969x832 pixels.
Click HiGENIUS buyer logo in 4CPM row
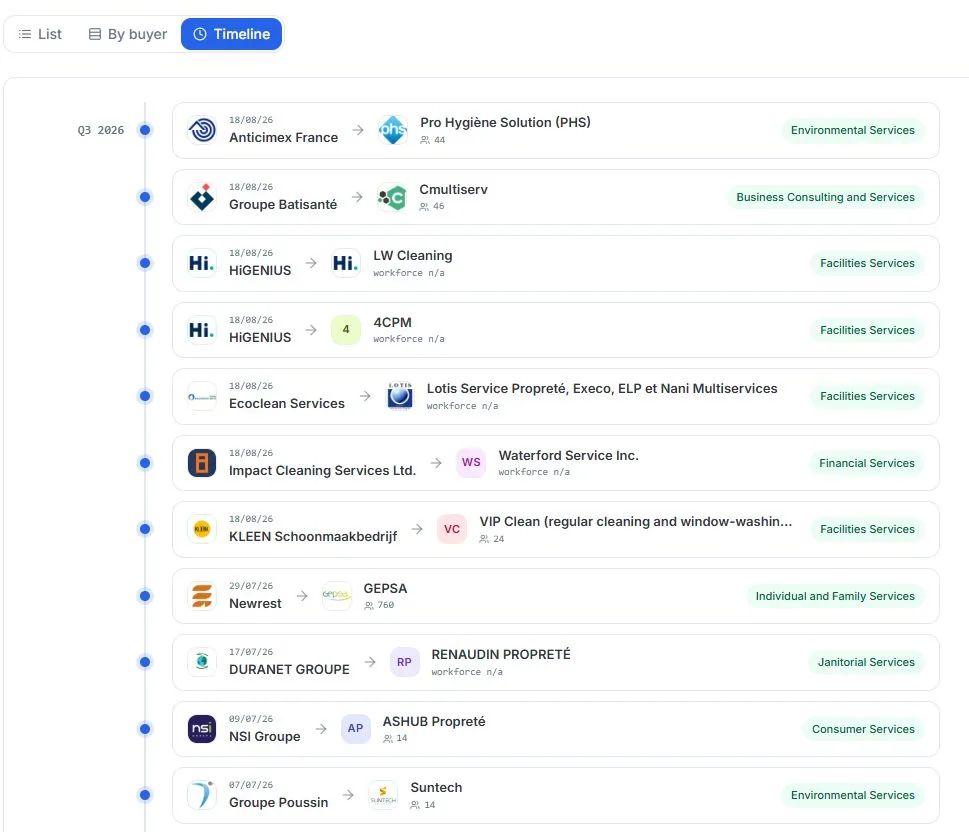coord(202,330)
